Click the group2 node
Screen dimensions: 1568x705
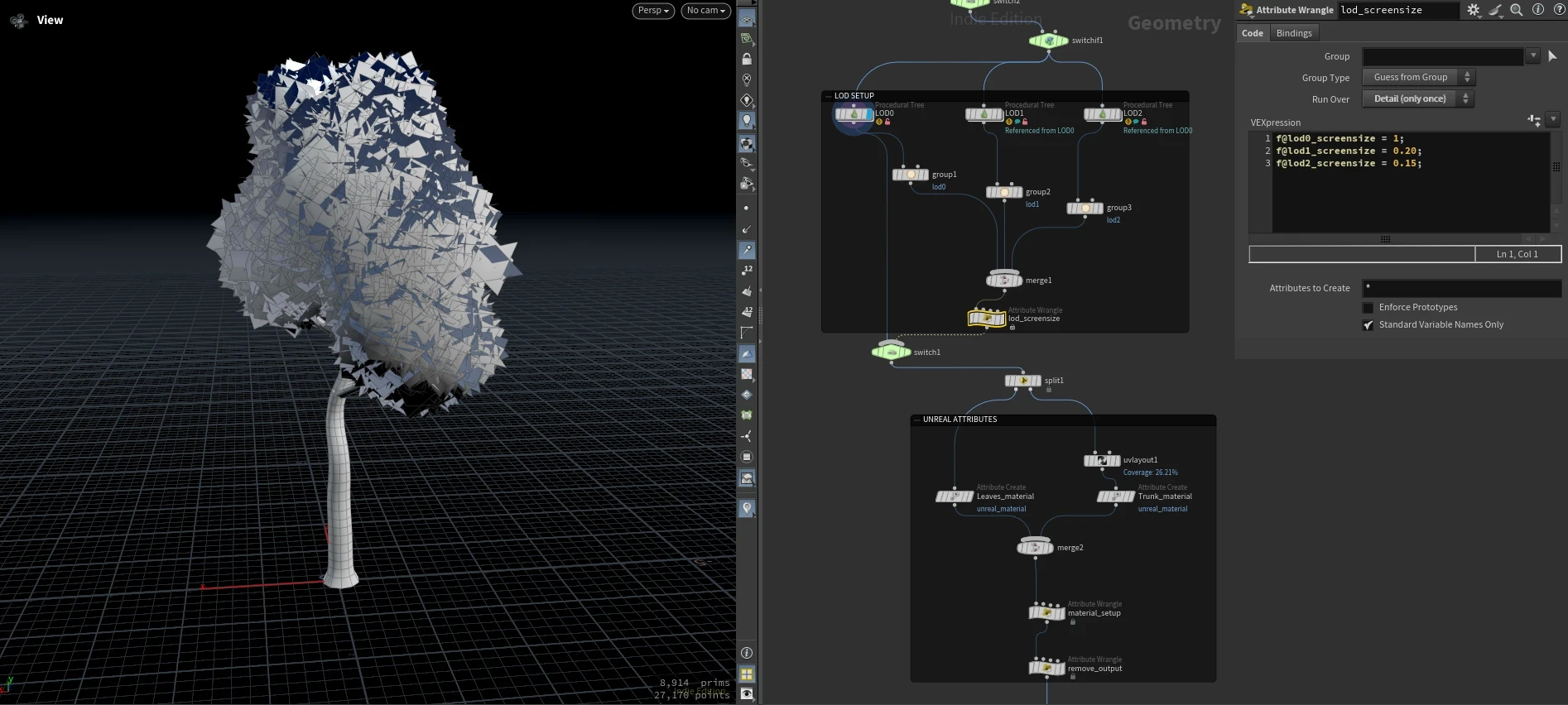[1004, 192]
